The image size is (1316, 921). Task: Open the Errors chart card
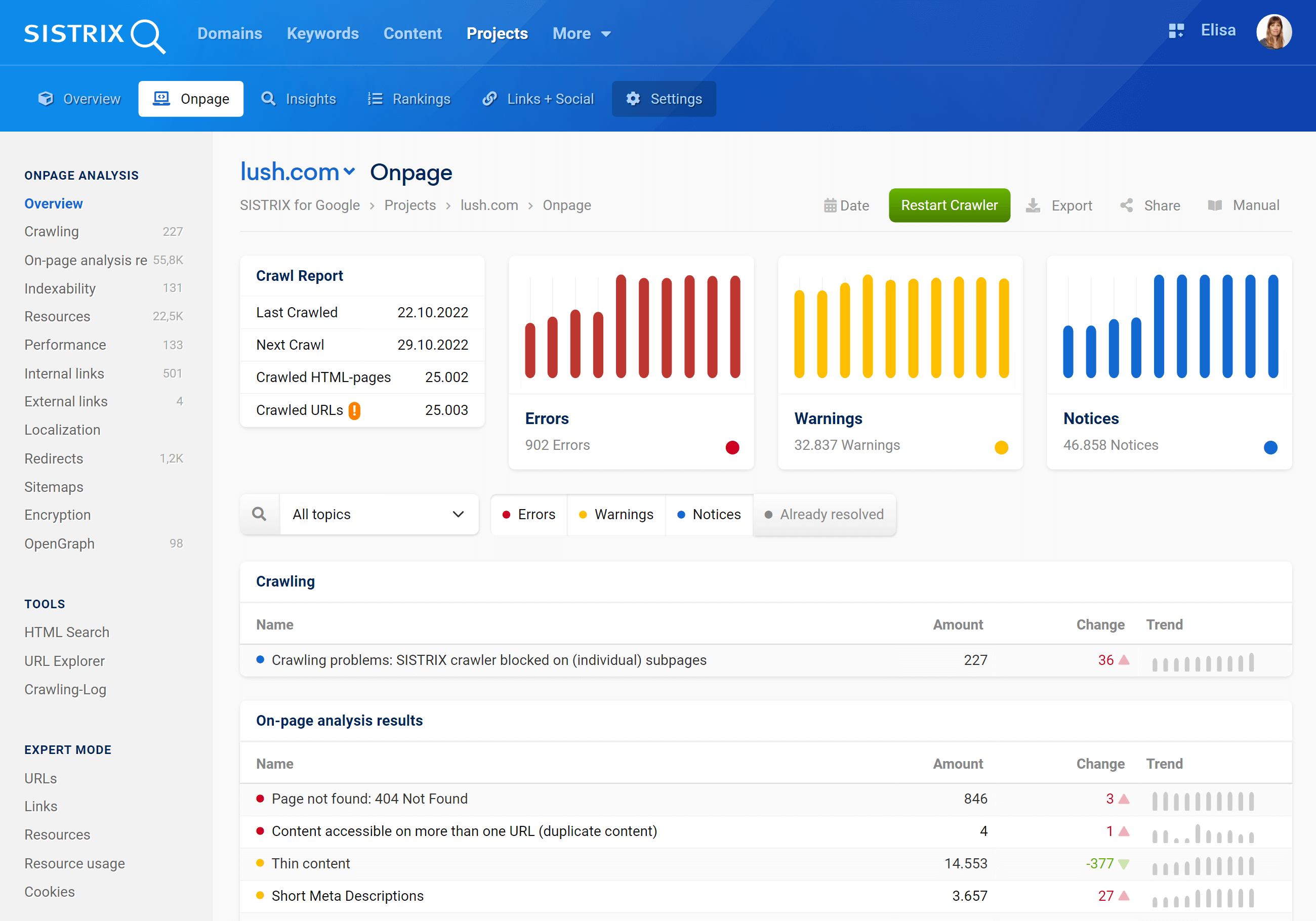point(631,363)
